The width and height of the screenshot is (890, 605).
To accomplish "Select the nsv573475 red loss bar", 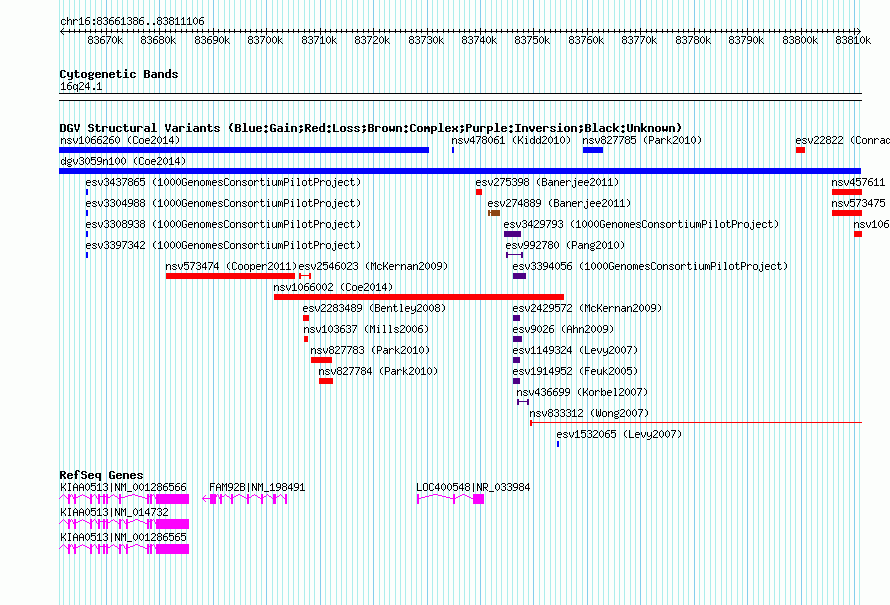I will point(847,213).
